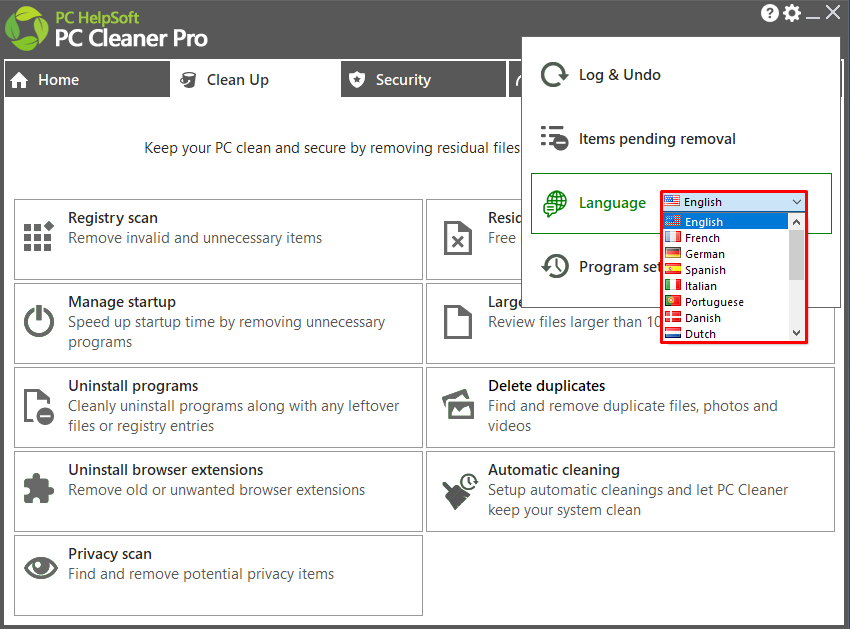This screenshot has height=629, width=850.
Task: Open Log & Undo menu entry
Action: pyautogui.click(x=681, y=75)
